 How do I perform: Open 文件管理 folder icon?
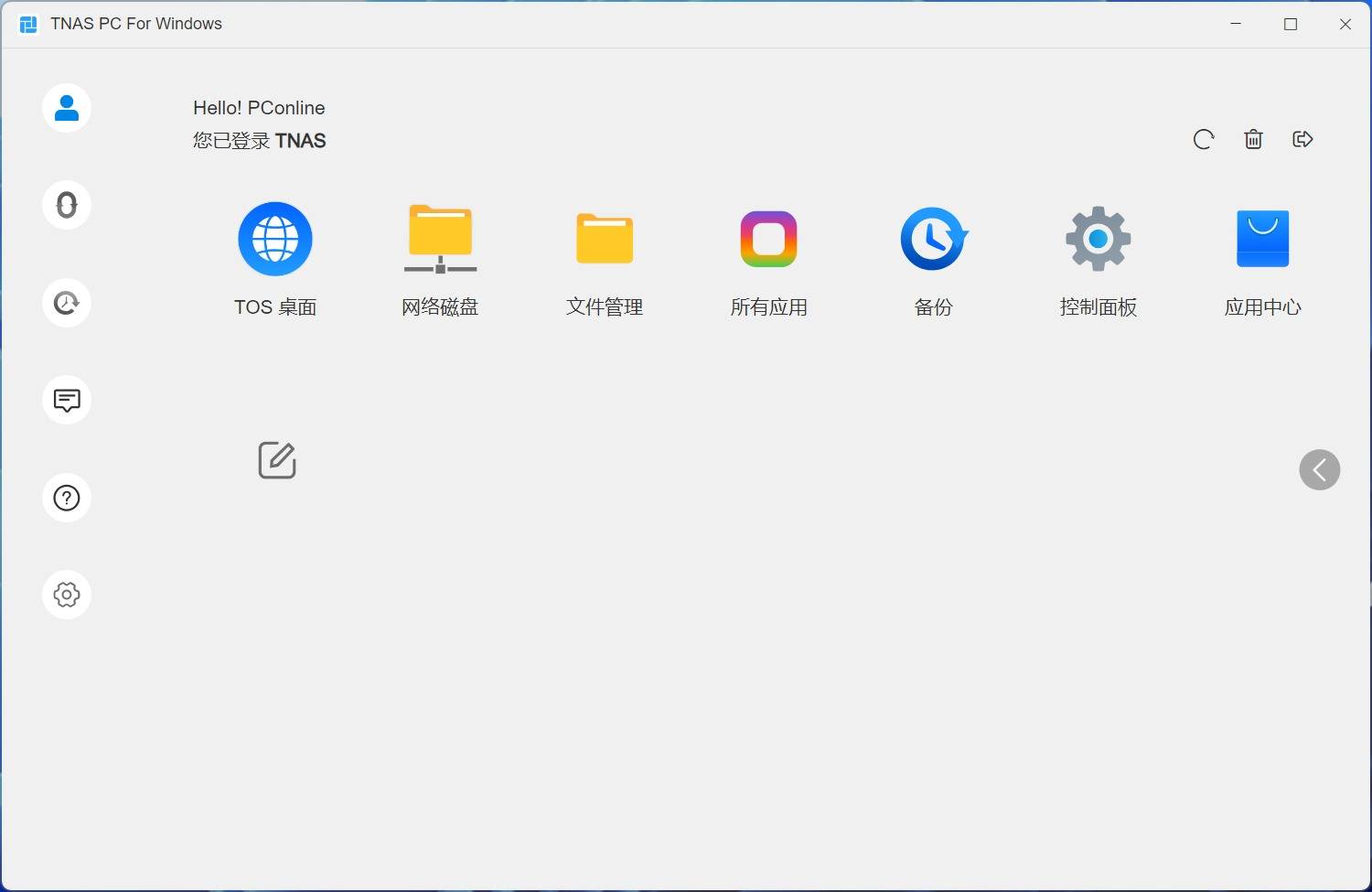[605, 239]
